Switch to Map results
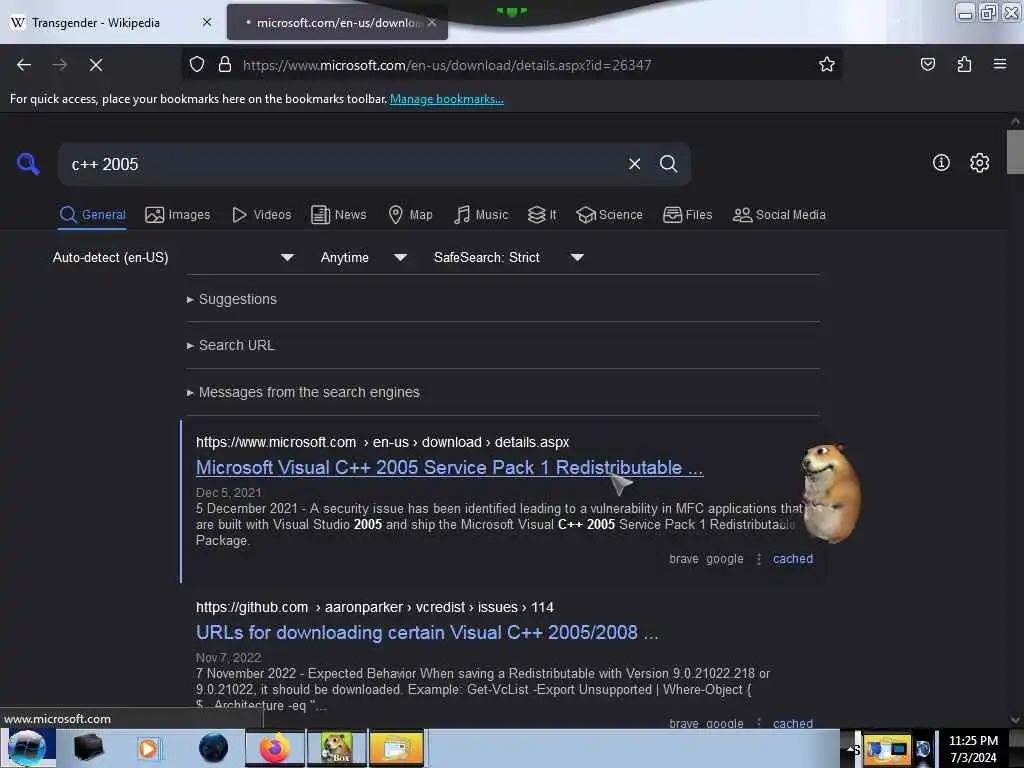Viewport: 1024px width, 768px height. [x=410, y=215]
